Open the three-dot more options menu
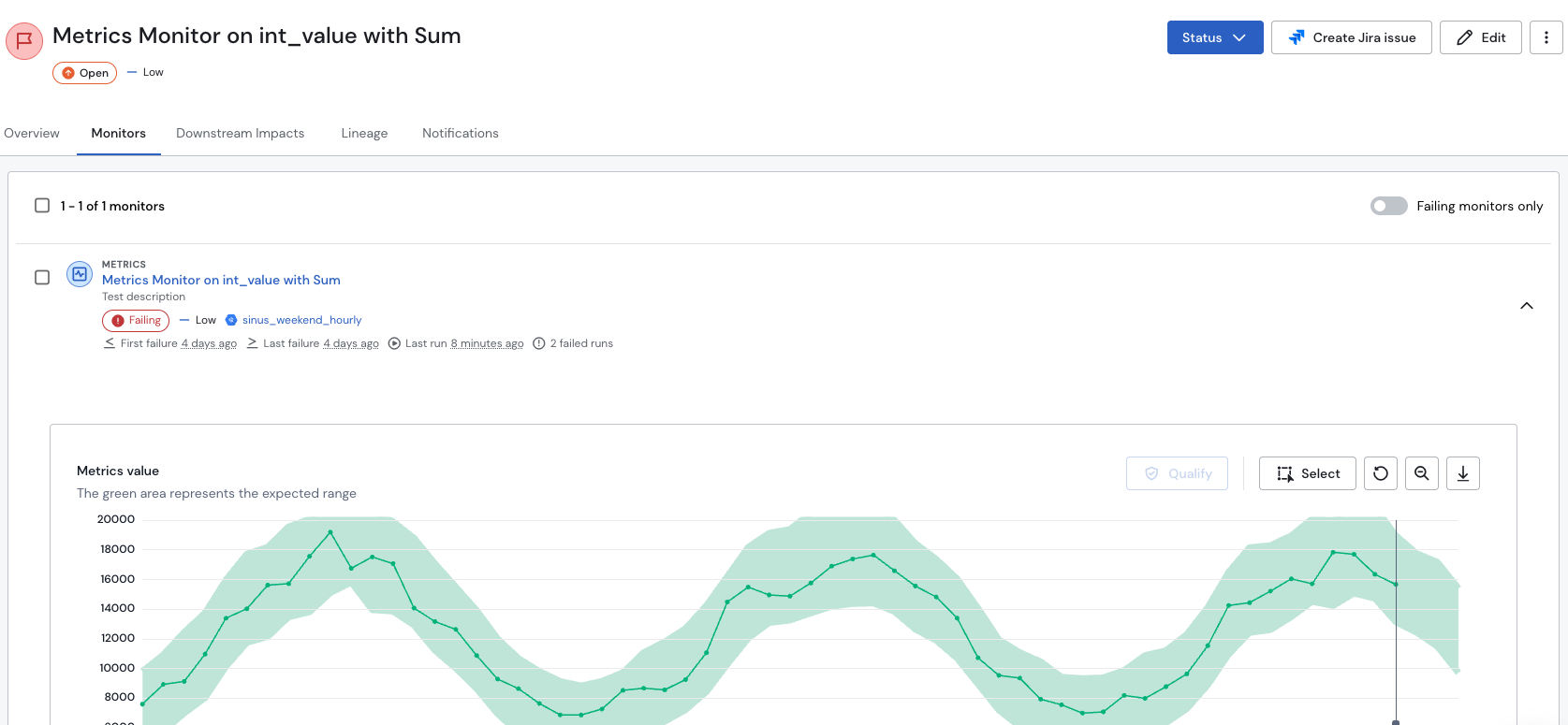This screenshot has width=1568, height=725. tap(1546, 37)
